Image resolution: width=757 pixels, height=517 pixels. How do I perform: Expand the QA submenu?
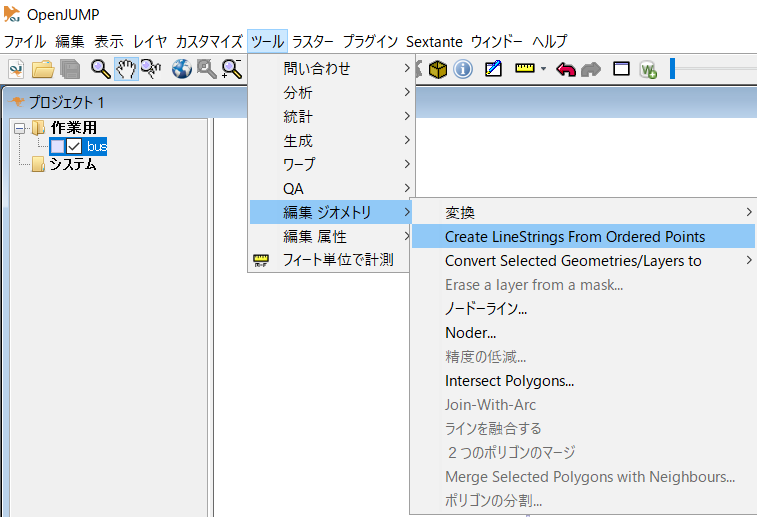click(331, 188)
